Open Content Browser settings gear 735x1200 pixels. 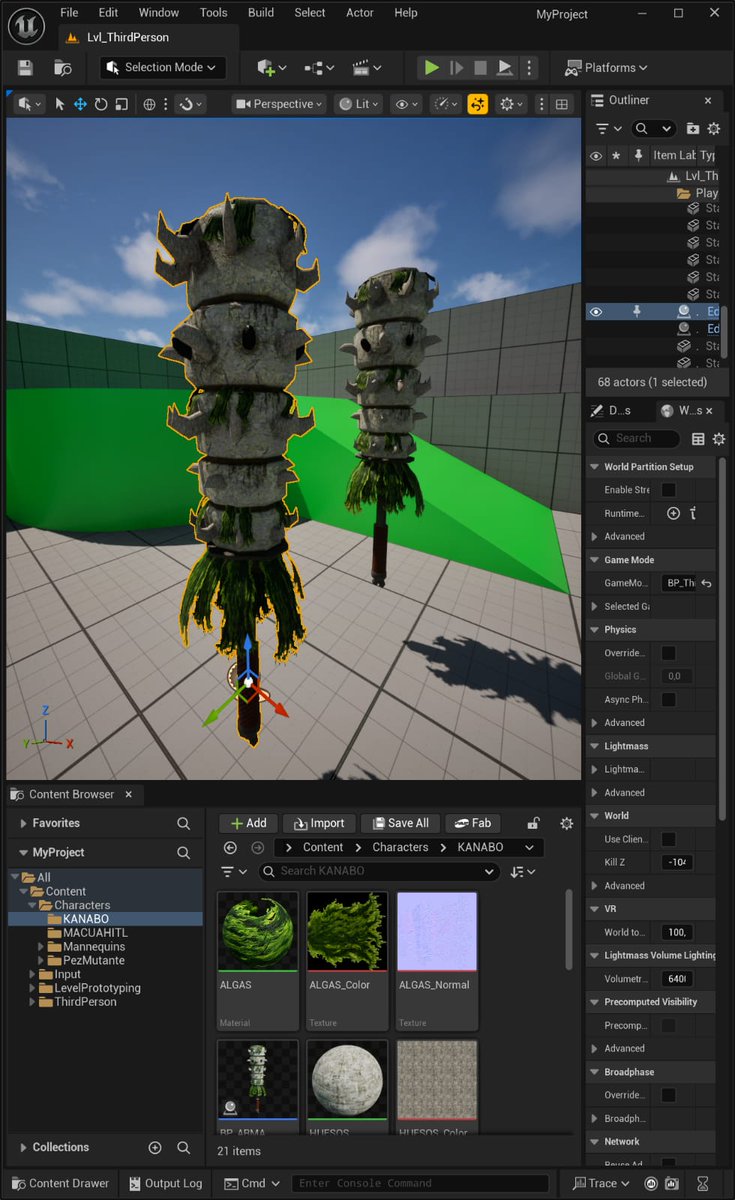click(567, 823)
